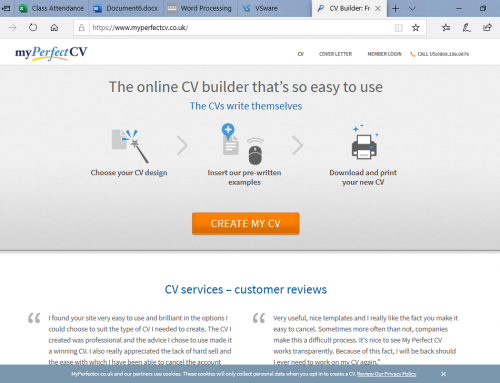
Task: Switch to the Class Attendance tab
Action: 51,8
